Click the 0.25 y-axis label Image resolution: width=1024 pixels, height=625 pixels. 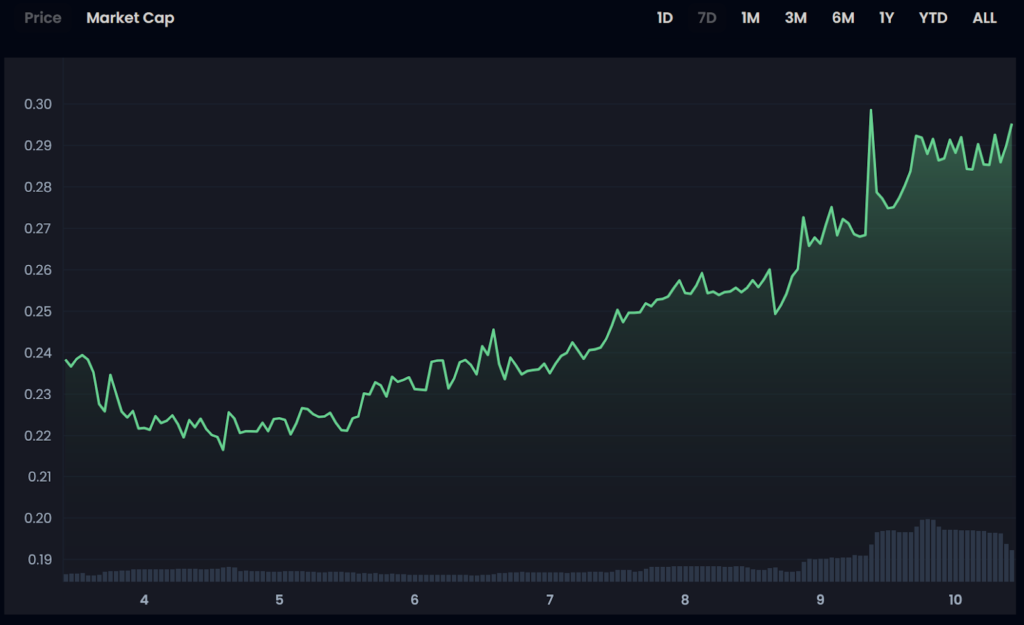tap(39, 311)
